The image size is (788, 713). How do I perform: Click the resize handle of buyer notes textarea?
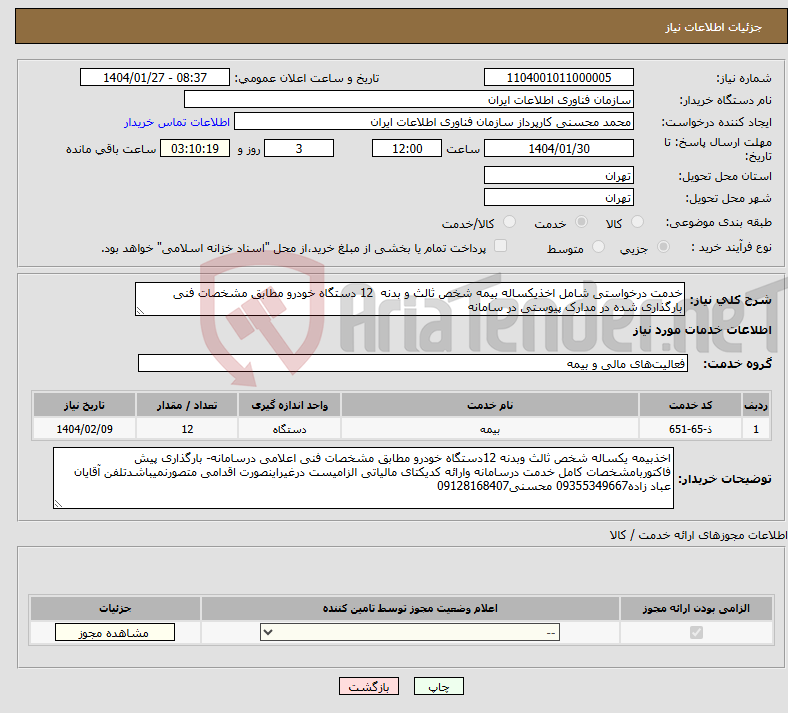59,503
